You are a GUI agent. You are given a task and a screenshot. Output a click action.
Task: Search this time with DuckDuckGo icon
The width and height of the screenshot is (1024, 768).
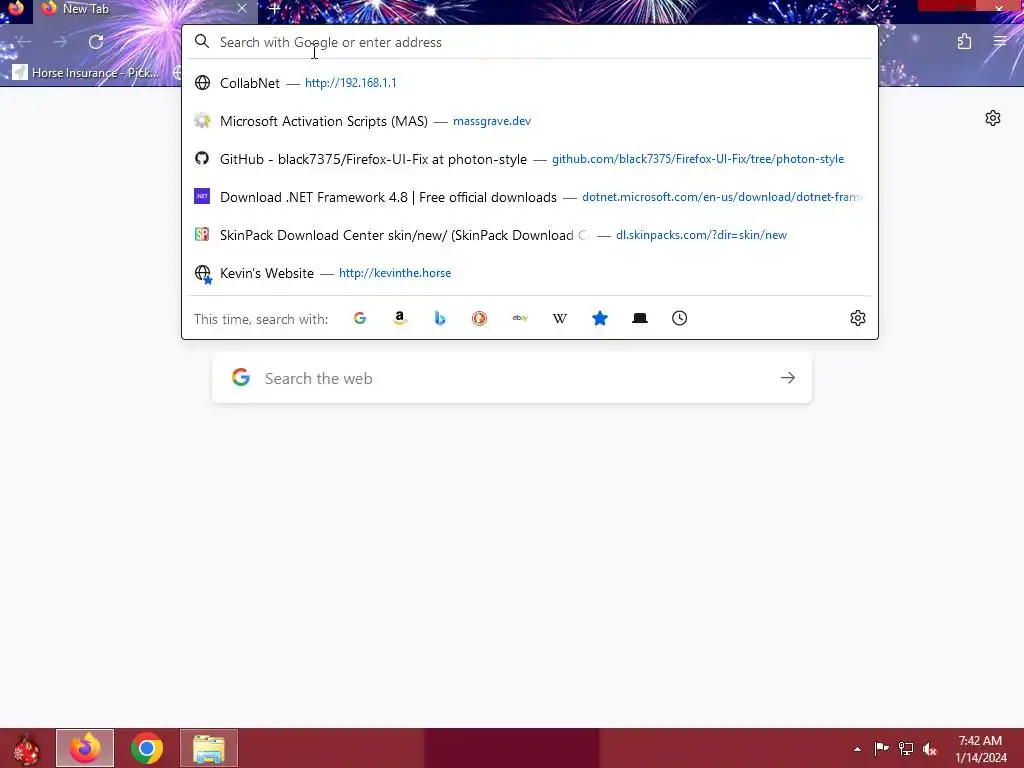(479, 318)
